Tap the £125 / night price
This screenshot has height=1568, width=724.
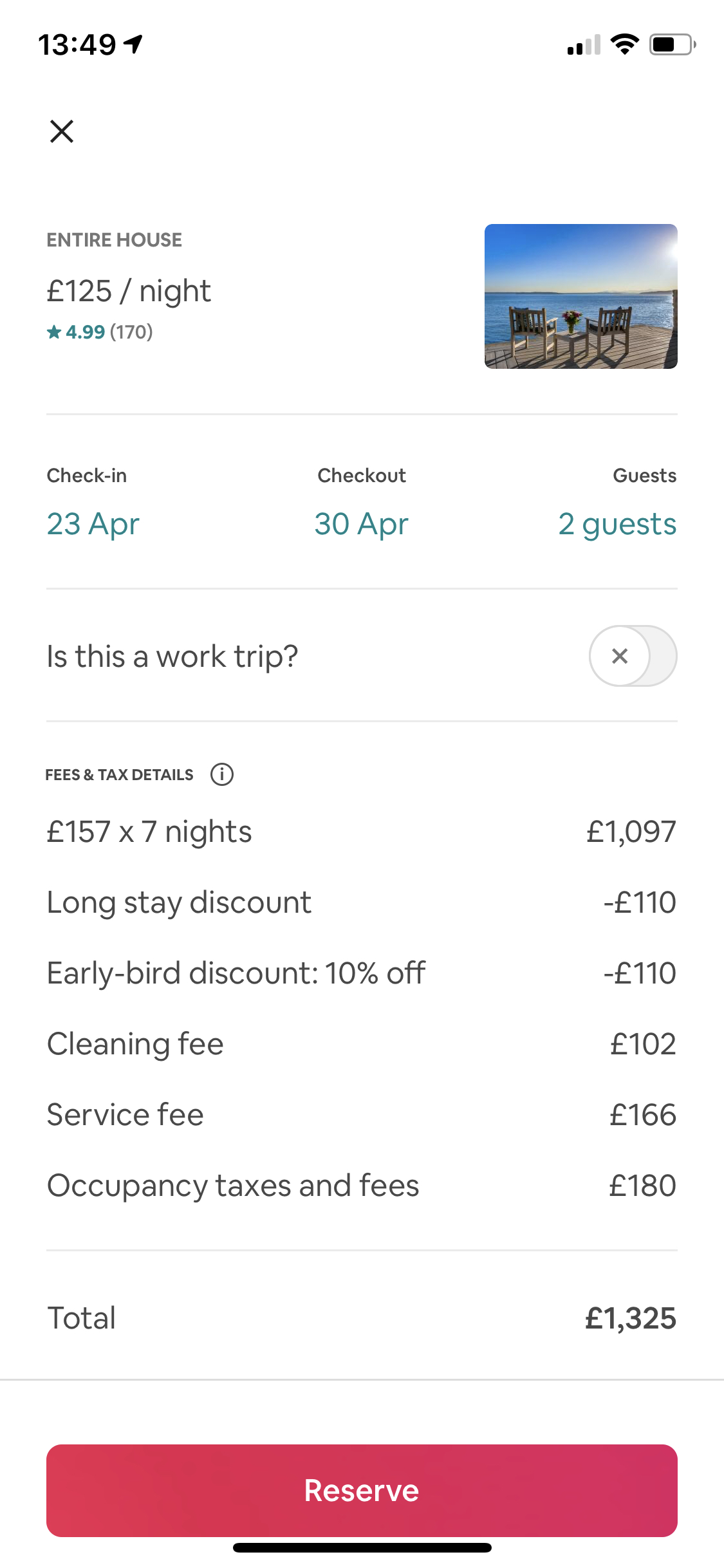pos(129,291)
